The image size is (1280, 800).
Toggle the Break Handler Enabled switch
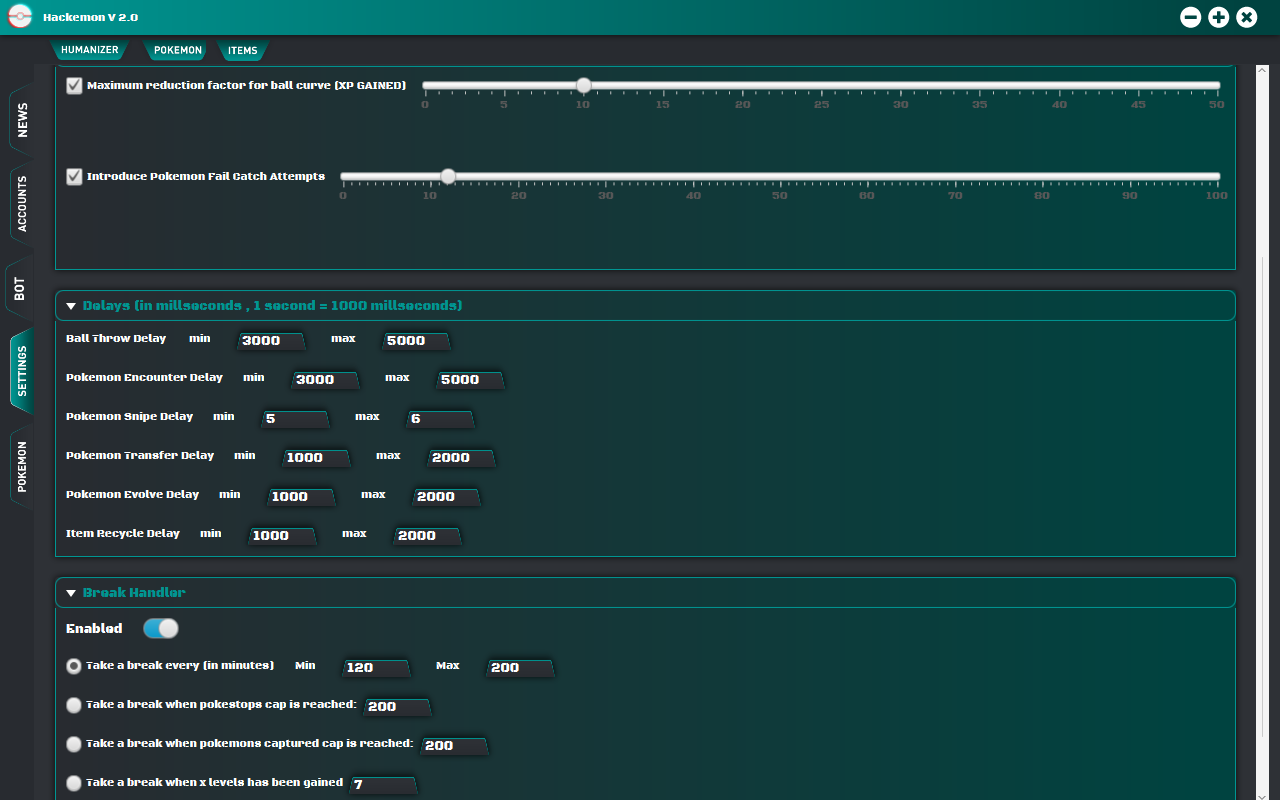(x=161, y=628)
